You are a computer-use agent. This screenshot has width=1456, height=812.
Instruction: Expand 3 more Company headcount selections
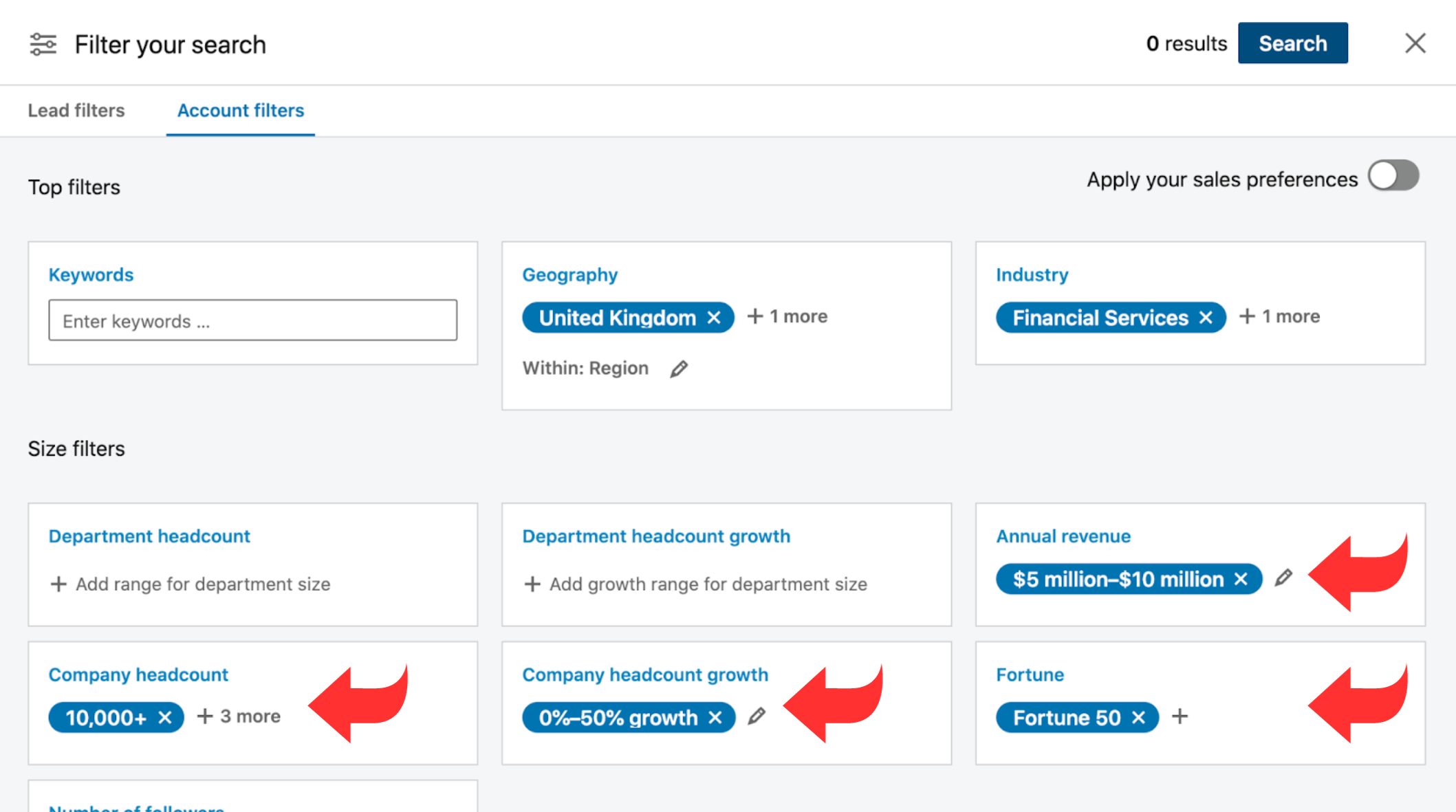pyautogui.click(x=239, y=716)
